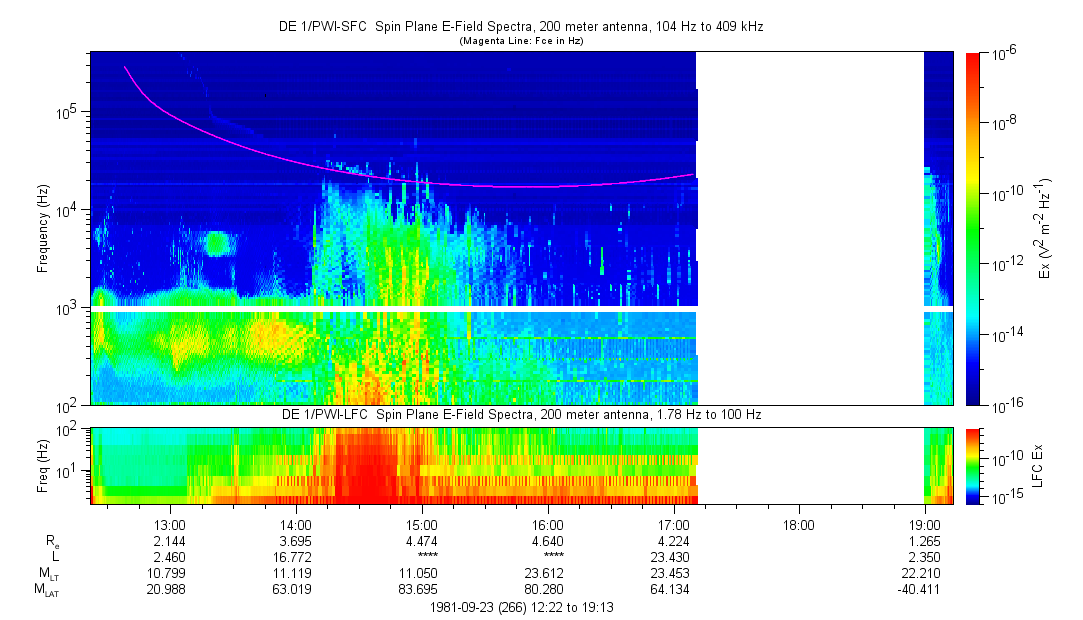
Task: Click the main Ex color bar
Action: click(973, 228)
